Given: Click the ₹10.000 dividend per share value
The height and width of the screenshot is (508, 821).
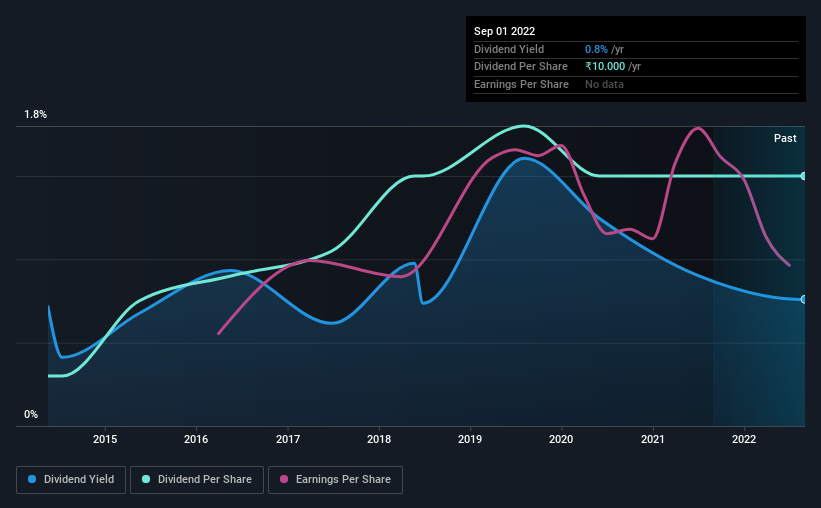Looking at the screenshot, I should coord(605,67).
